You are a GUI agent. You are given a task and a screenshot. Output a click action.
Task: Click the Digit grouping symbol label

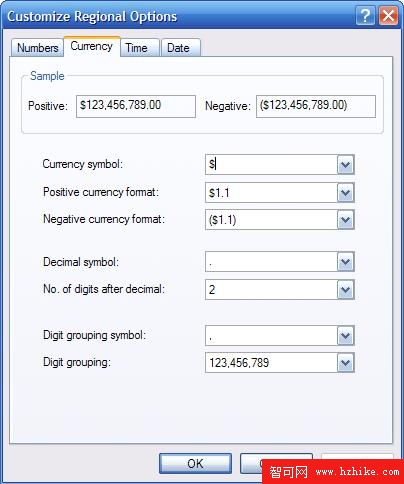[x=95, y=335]
